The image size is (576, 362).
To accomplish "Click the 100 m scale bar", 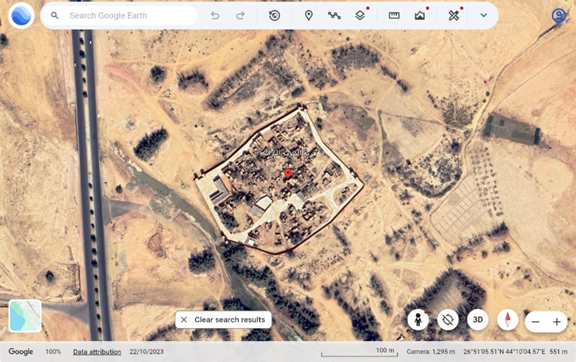I will (x=359, y=352).
